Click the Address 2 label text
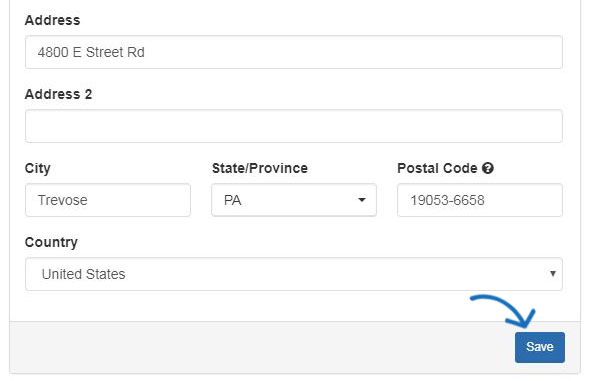 pyautogui.click(x=58, y=94)
